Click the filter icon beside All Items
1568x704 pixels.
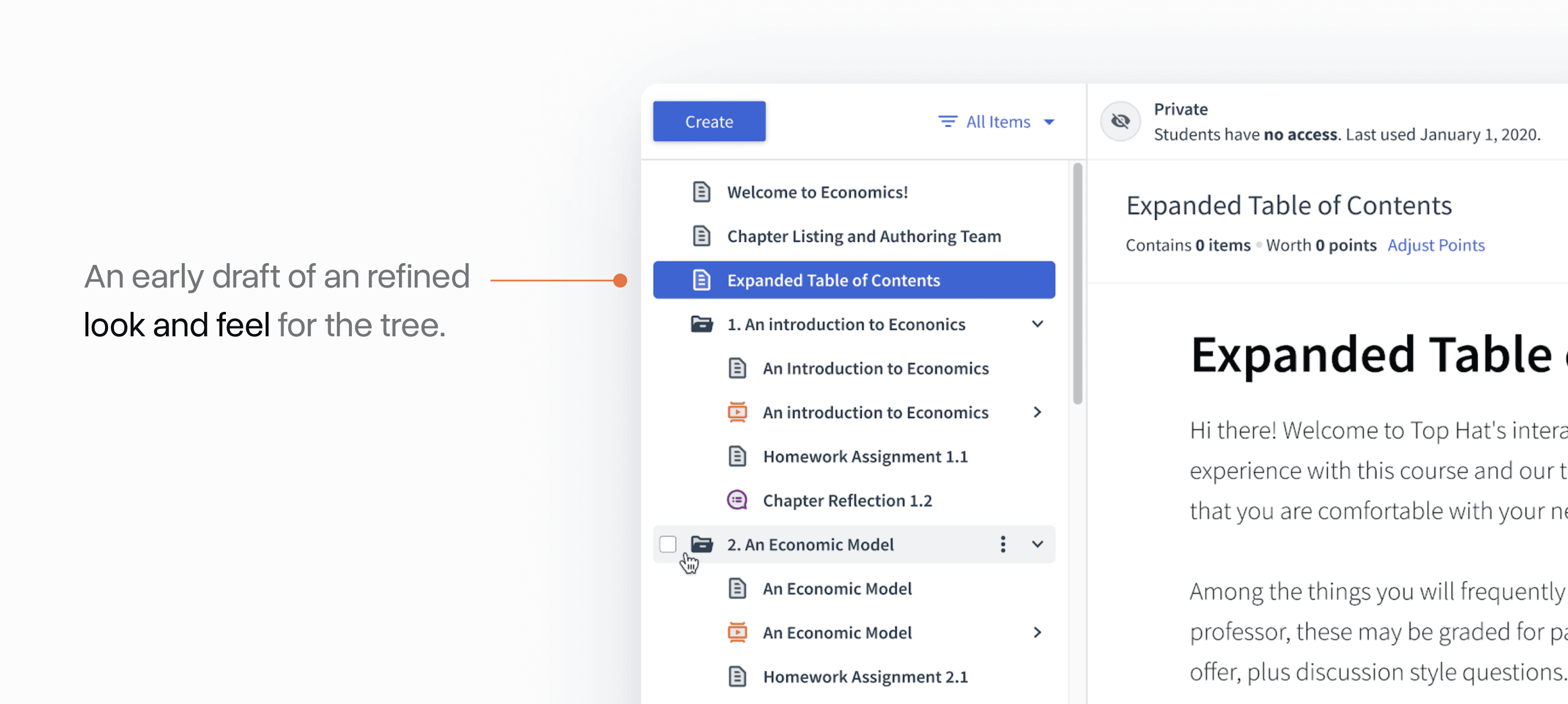[947, 121]
